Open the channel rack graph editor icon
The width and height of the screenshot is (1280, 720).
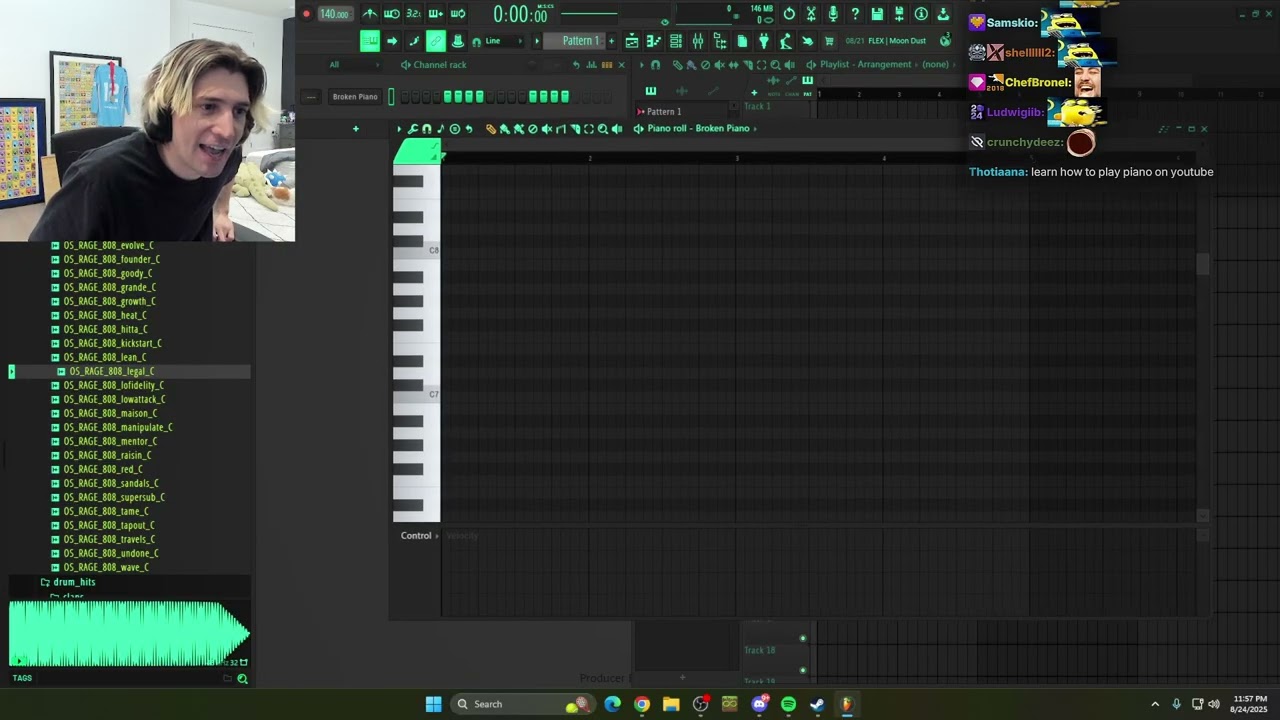[x=591, y=65]
